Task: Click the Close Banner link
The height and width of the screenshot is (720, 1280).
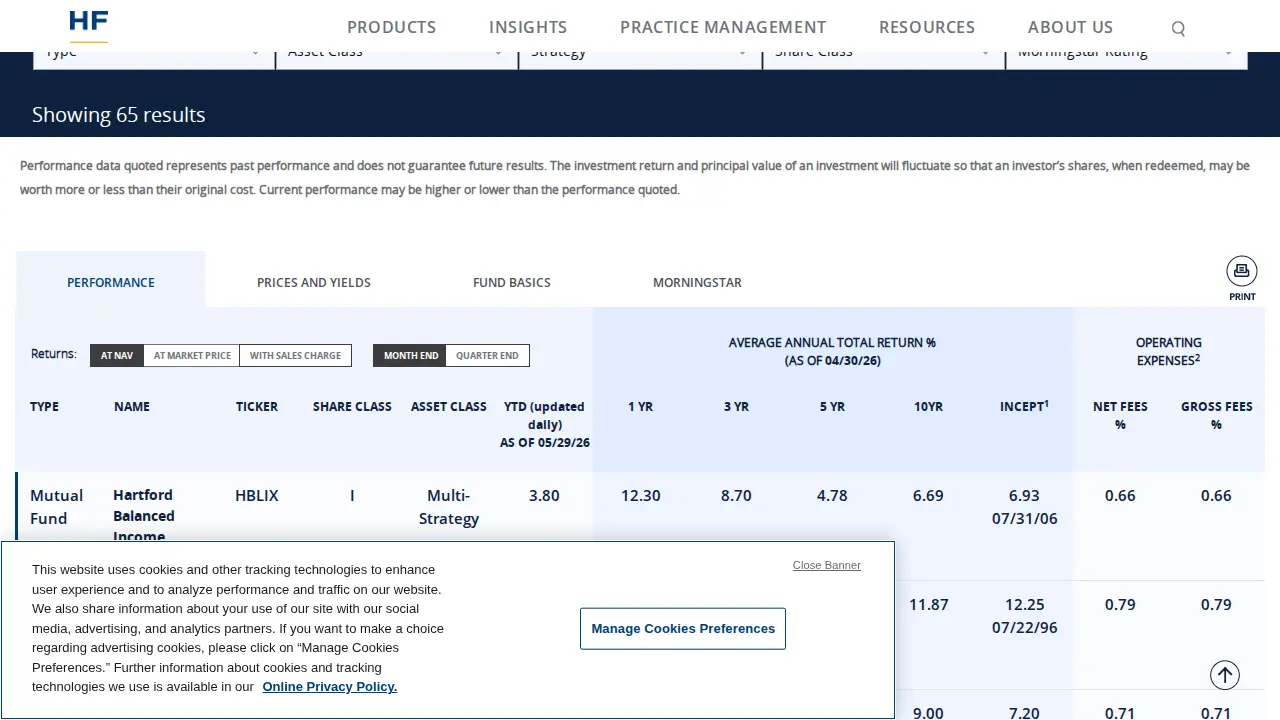Action: pos(827,565)
